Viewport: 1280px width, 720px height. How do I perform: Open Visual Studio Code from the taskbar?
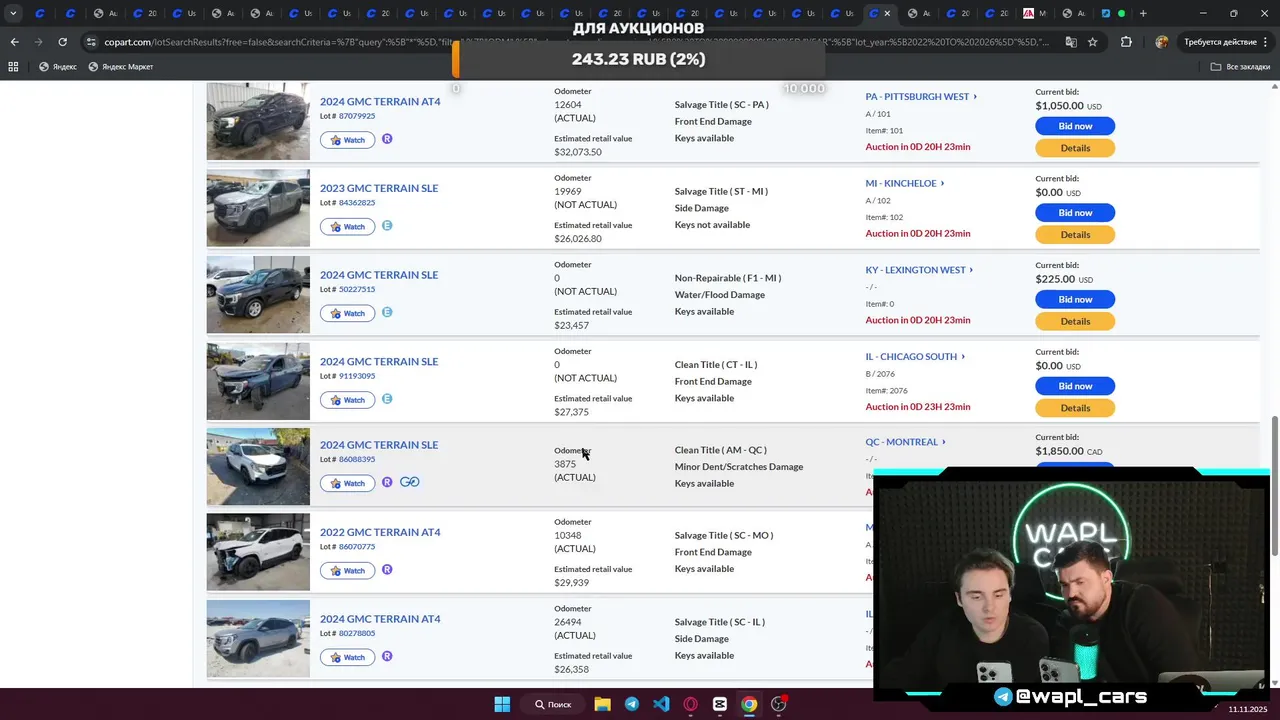[x=661, y=704]
